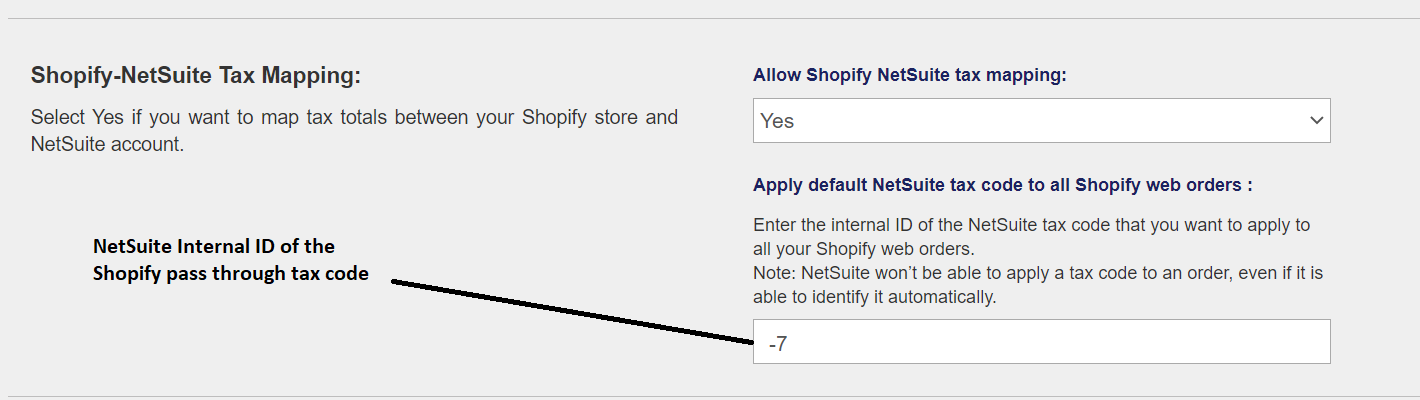
Task: Click the 'Apply default NetSuite tax code' label
Action: (1002, 185)
